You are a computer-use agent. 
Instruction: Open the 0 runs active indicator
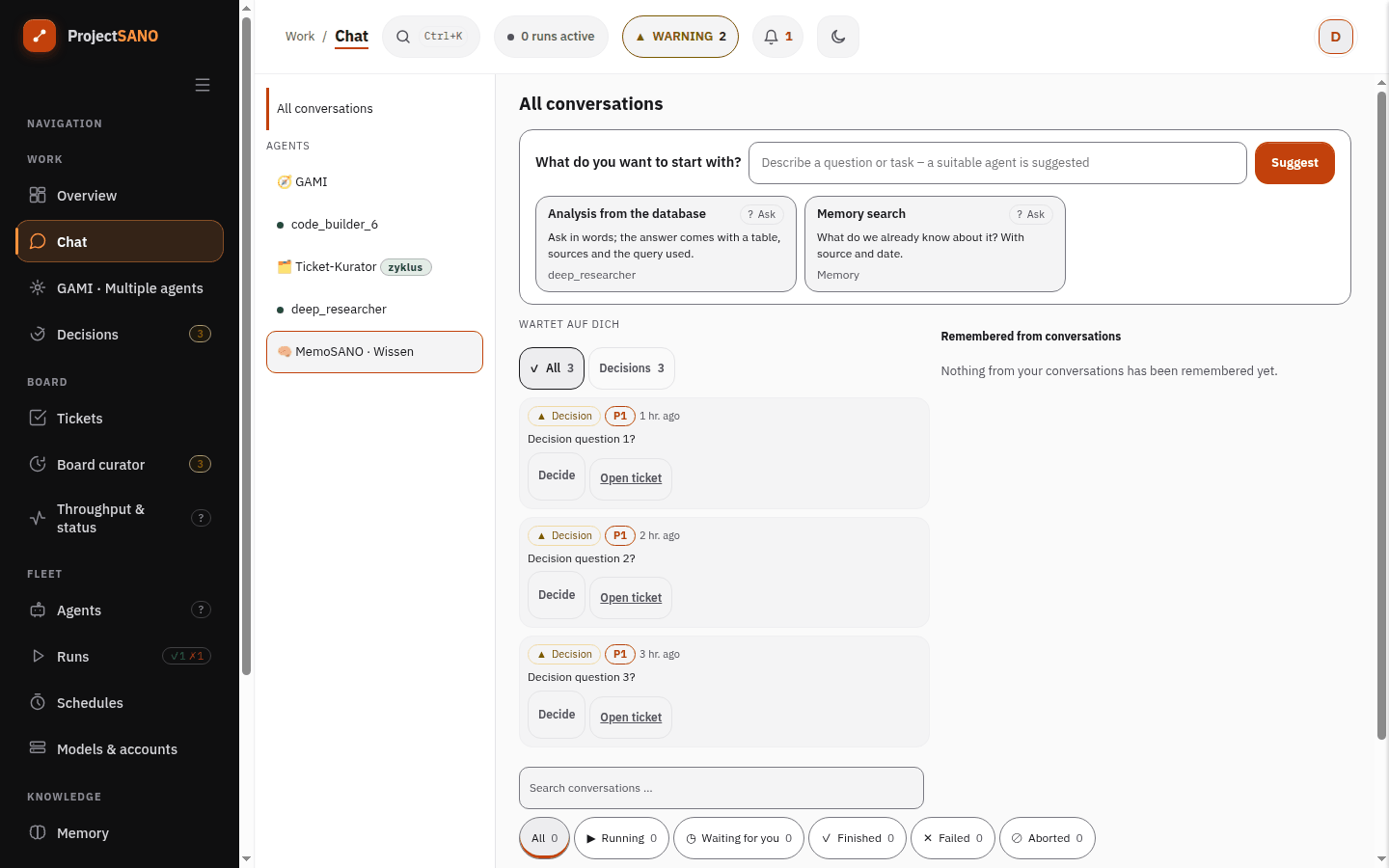pos(551,37)
